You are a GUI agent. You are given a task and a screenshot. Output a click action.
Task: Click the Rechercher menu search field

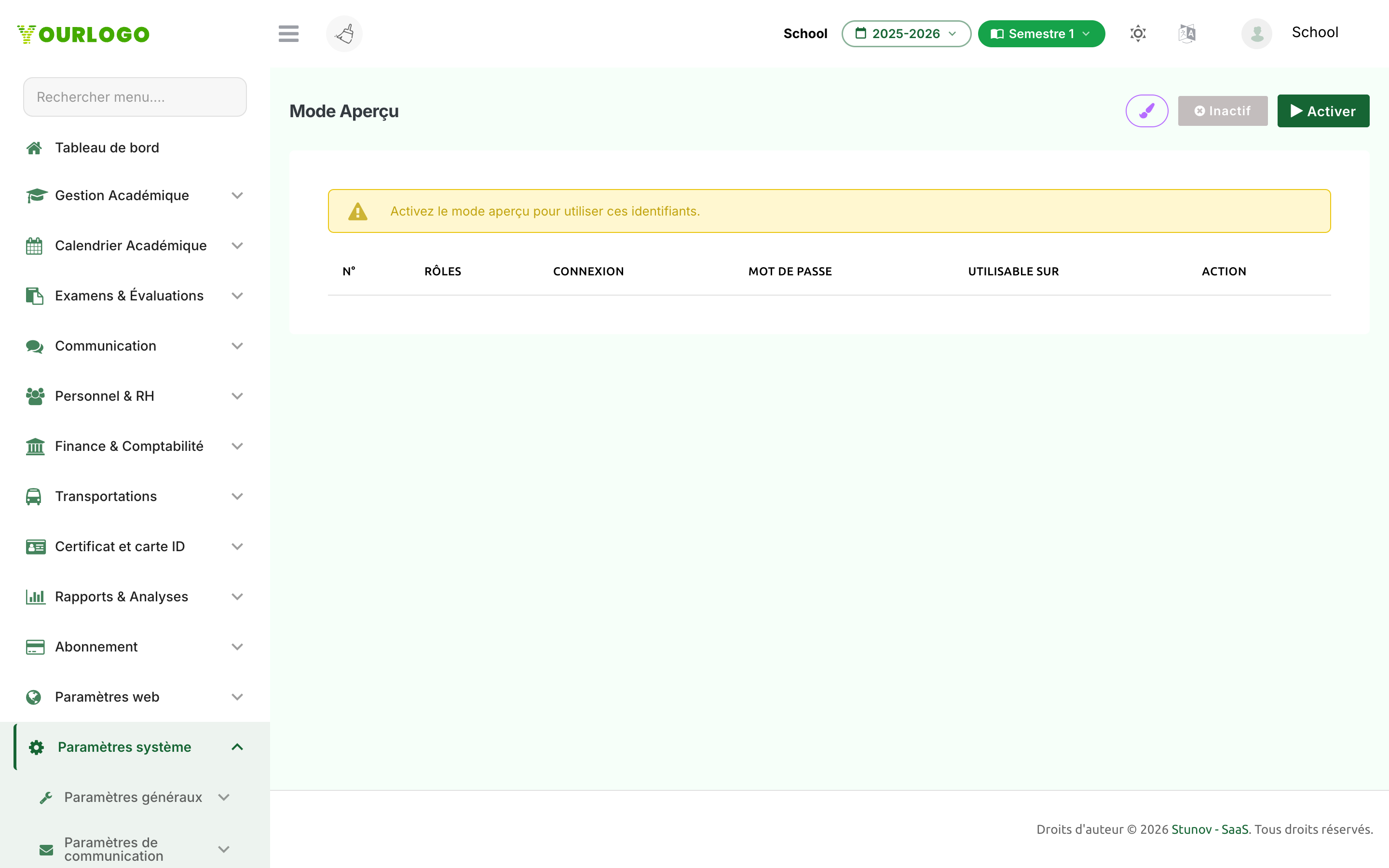click(135, 97)
